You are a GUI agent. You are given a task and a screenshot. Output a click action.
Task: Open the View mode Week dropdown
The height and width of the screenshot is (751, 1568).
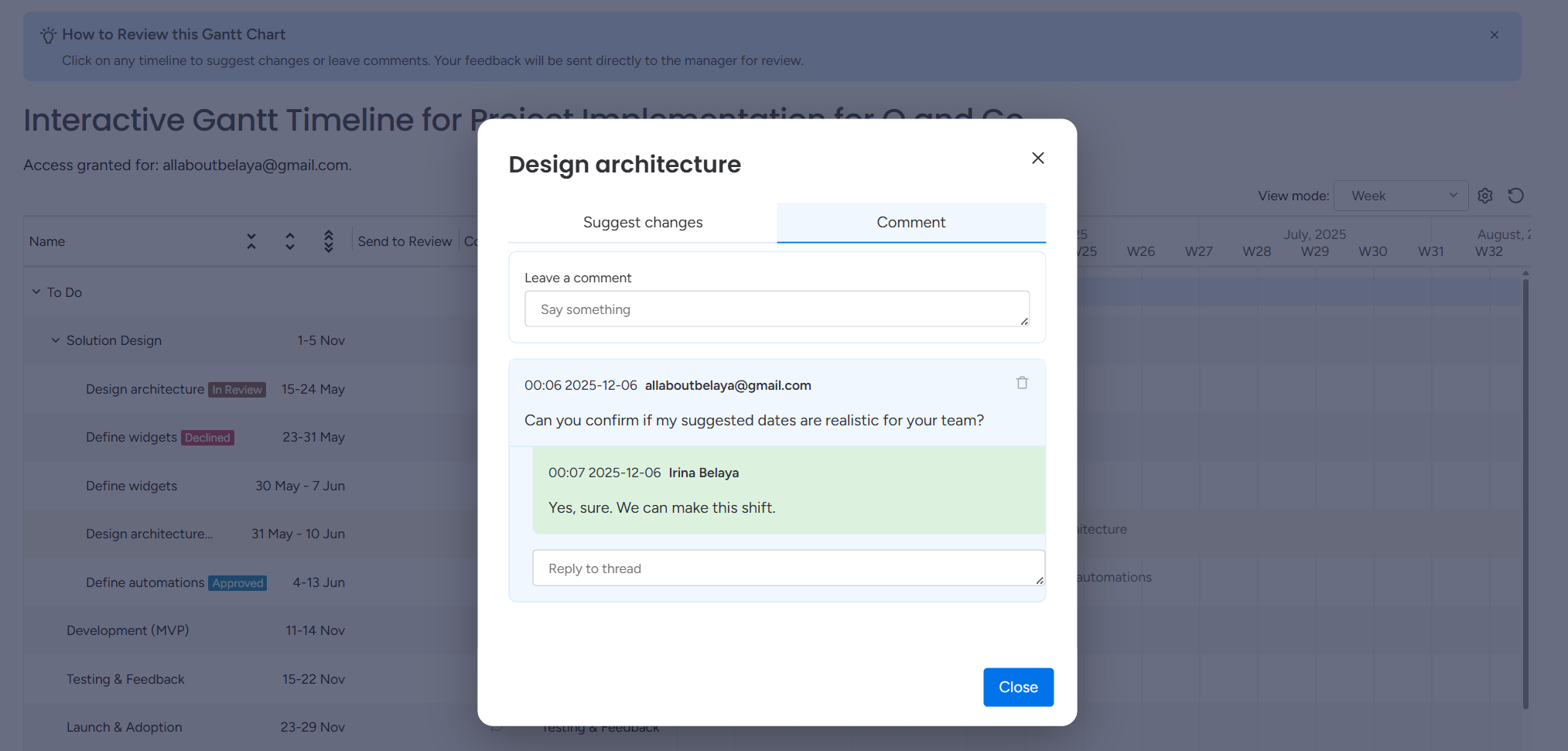(x=1401, y=196)
